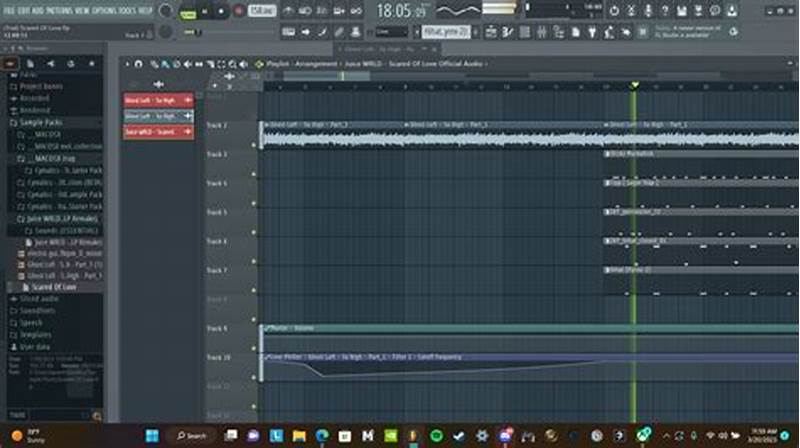Open audio editor scissors icon

[x=631, y=11]
